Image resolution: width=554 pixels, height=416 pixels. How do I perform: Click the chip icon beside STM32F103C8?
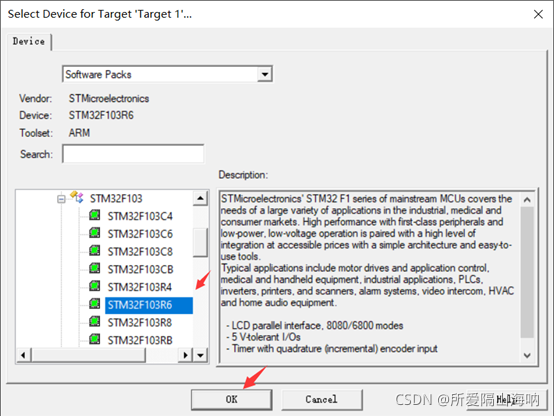point(95,250)
